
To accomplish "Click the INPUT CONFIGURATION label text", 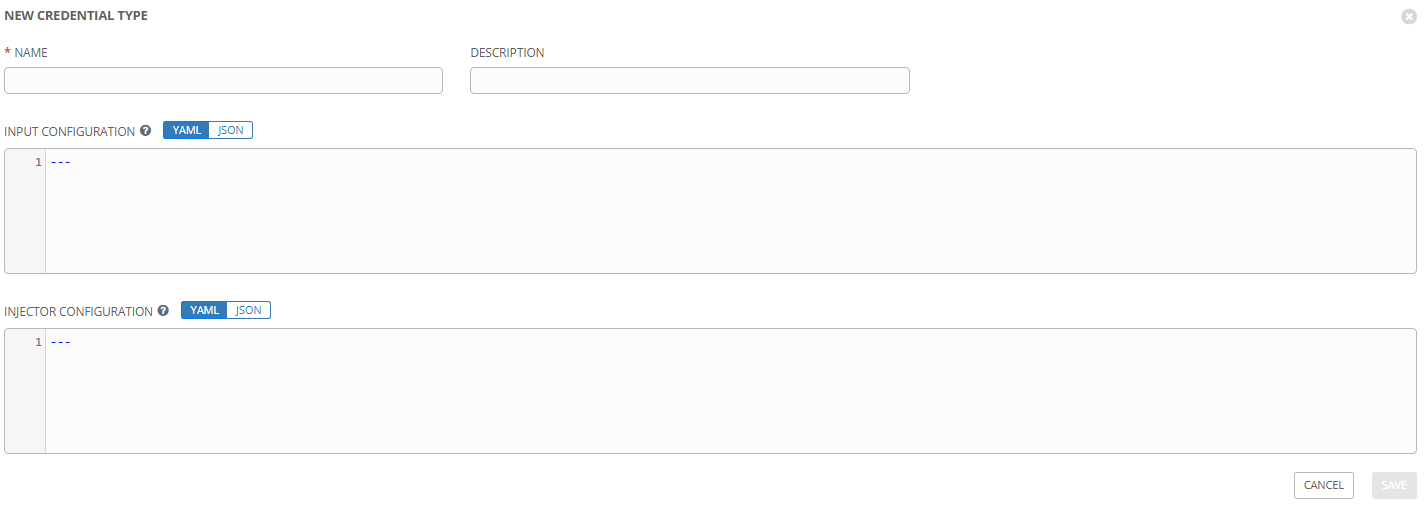I will click(x=70, y=131).
